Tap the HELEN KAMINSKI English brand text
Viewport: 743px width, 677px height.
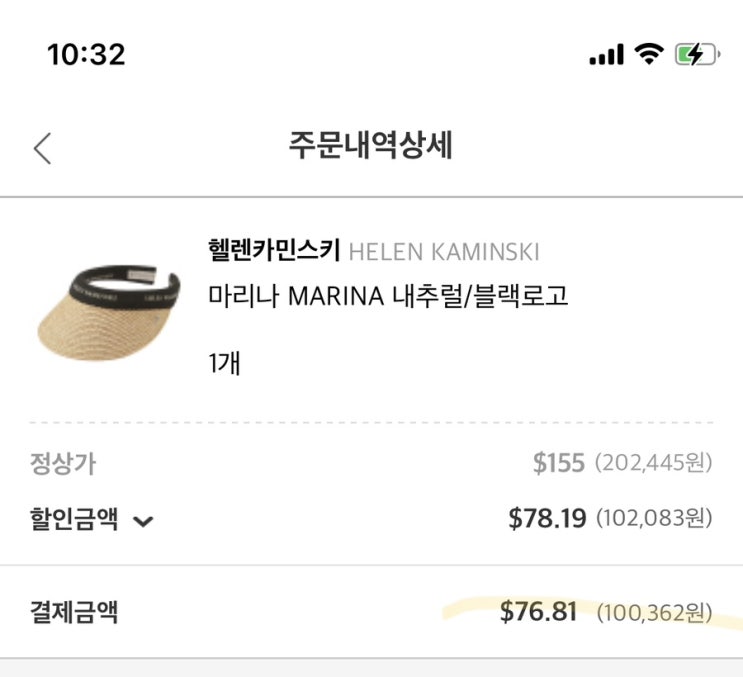(444, 252)
